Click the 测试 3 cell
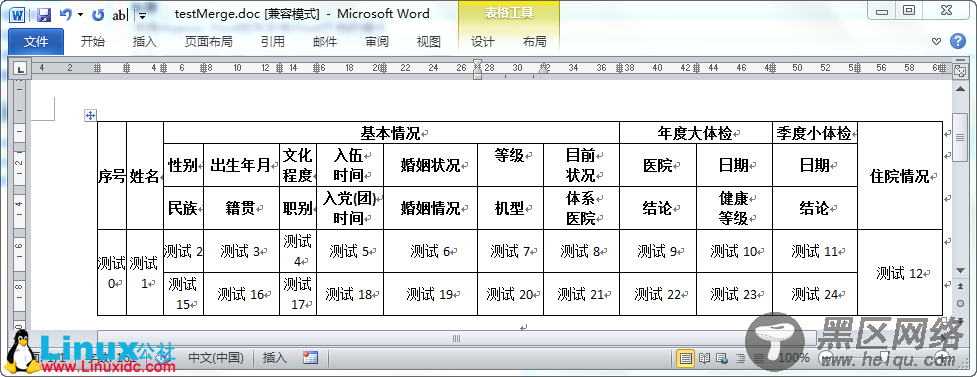977x377 pixels. [241, 251]
